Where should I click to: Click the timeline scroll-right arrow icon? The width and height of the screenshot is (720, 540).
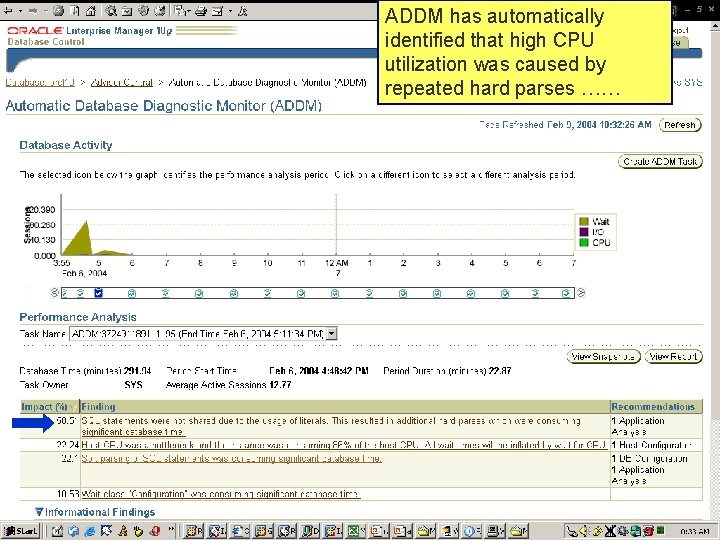[x=581, y=292]
